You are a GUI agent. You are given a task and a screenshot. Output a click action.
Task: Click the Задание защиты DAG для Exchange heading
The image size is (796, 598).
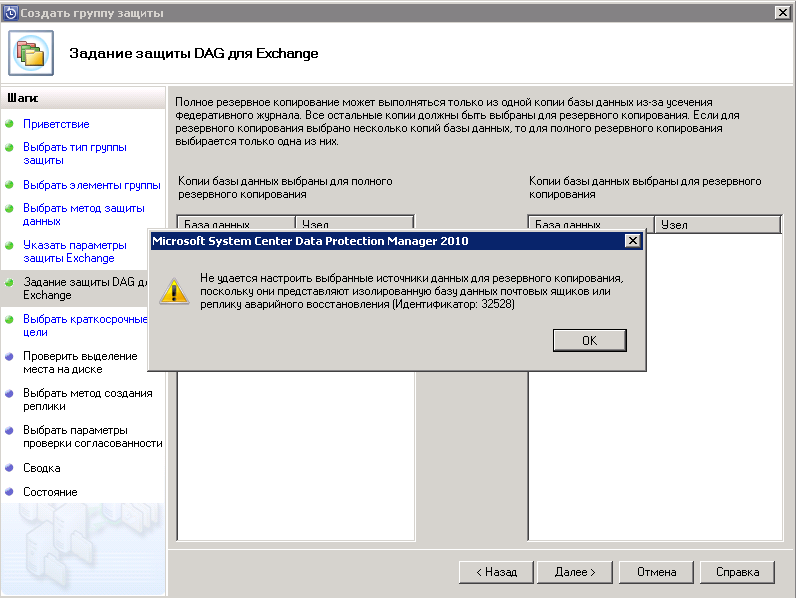[193, 53]
